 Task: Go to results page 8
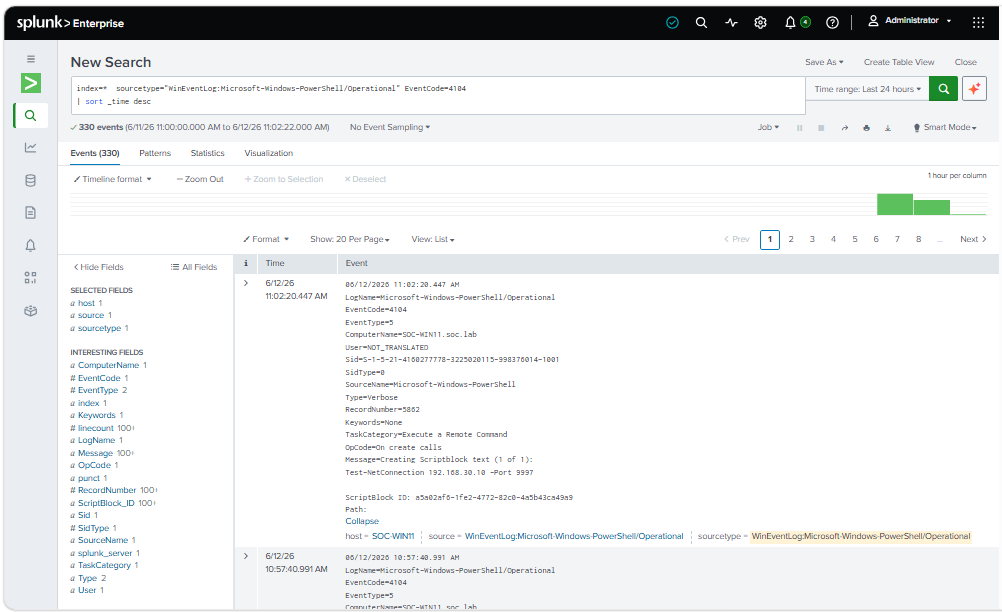pos(918,239)
